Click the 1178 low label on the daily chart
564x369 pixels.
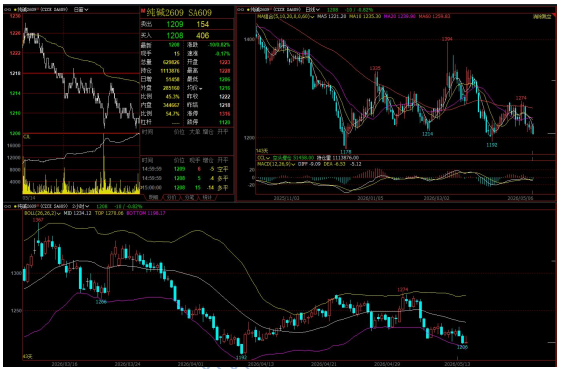[346, 152]
